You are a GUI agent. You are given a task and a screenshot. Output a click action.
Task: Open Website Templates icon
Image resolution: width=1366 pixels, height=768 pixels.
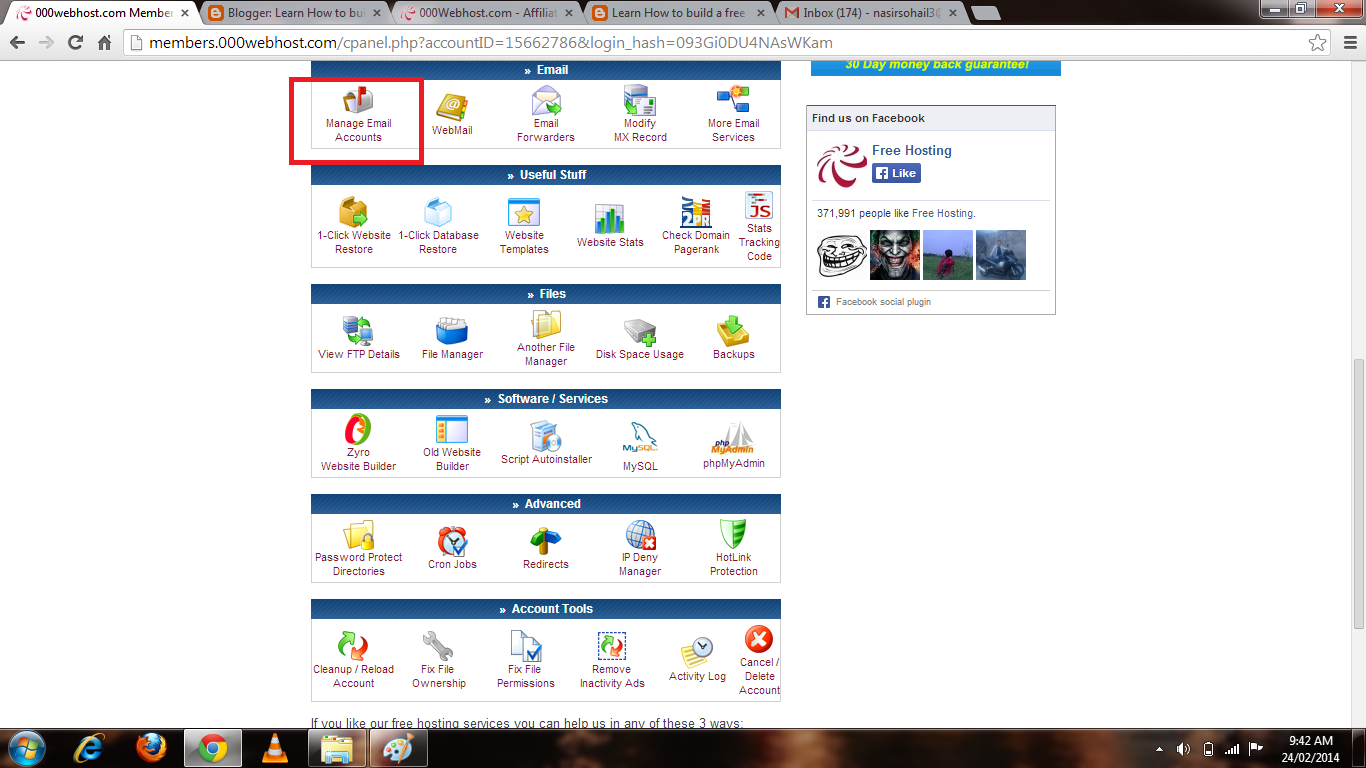tap(524, 212)
